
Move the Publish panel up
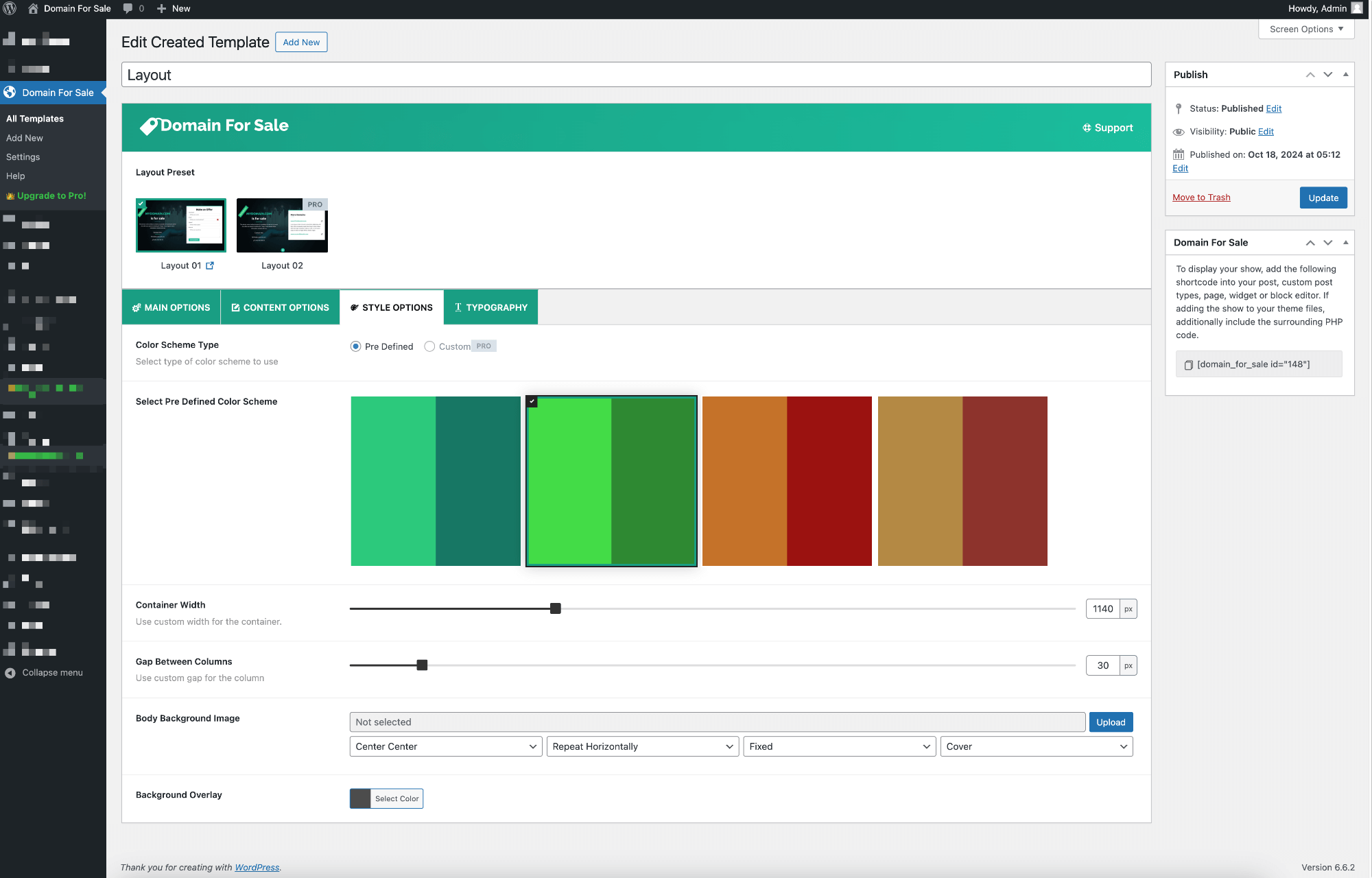pos(1310,75)
